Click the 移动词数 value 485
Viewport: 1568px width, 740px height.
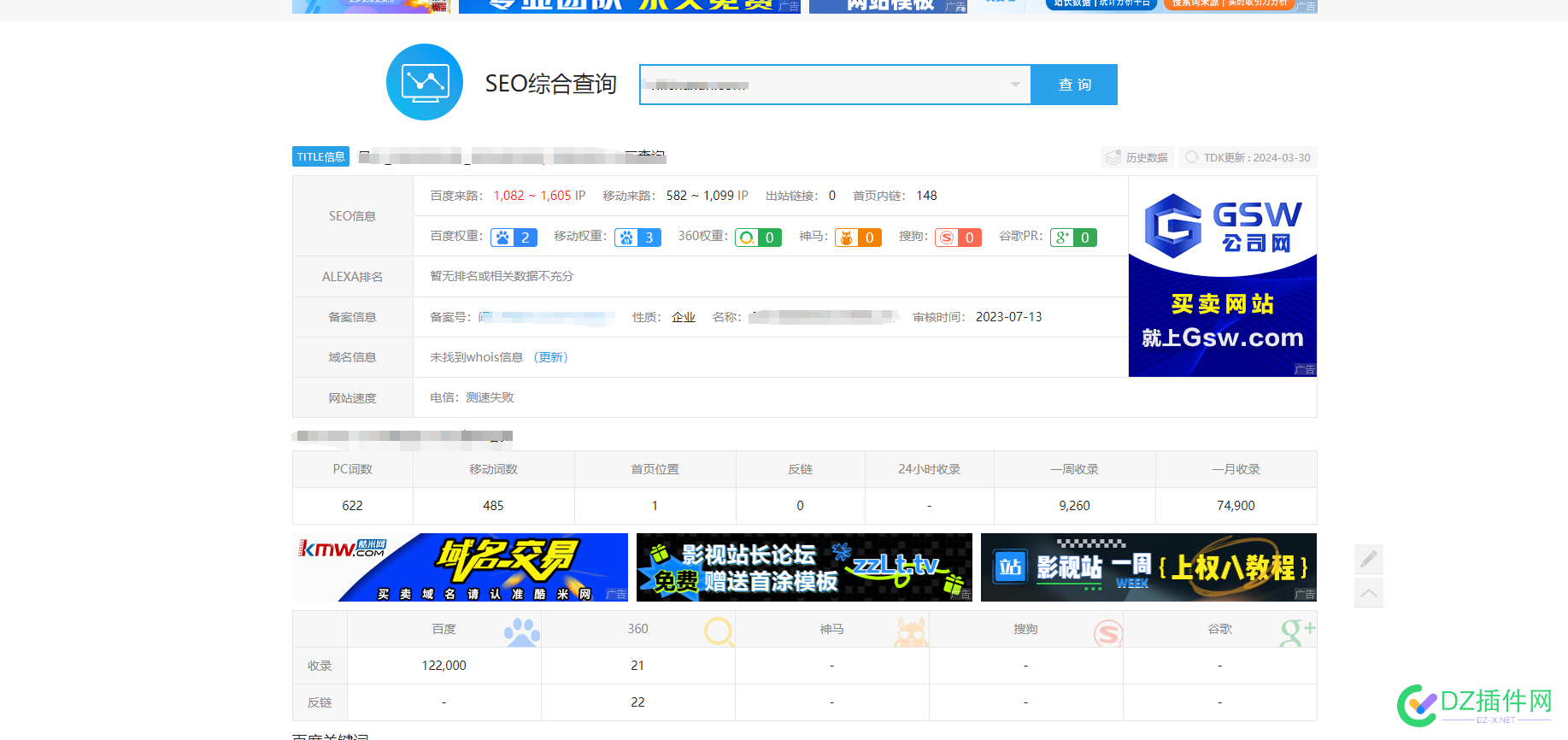coord(493,506)
